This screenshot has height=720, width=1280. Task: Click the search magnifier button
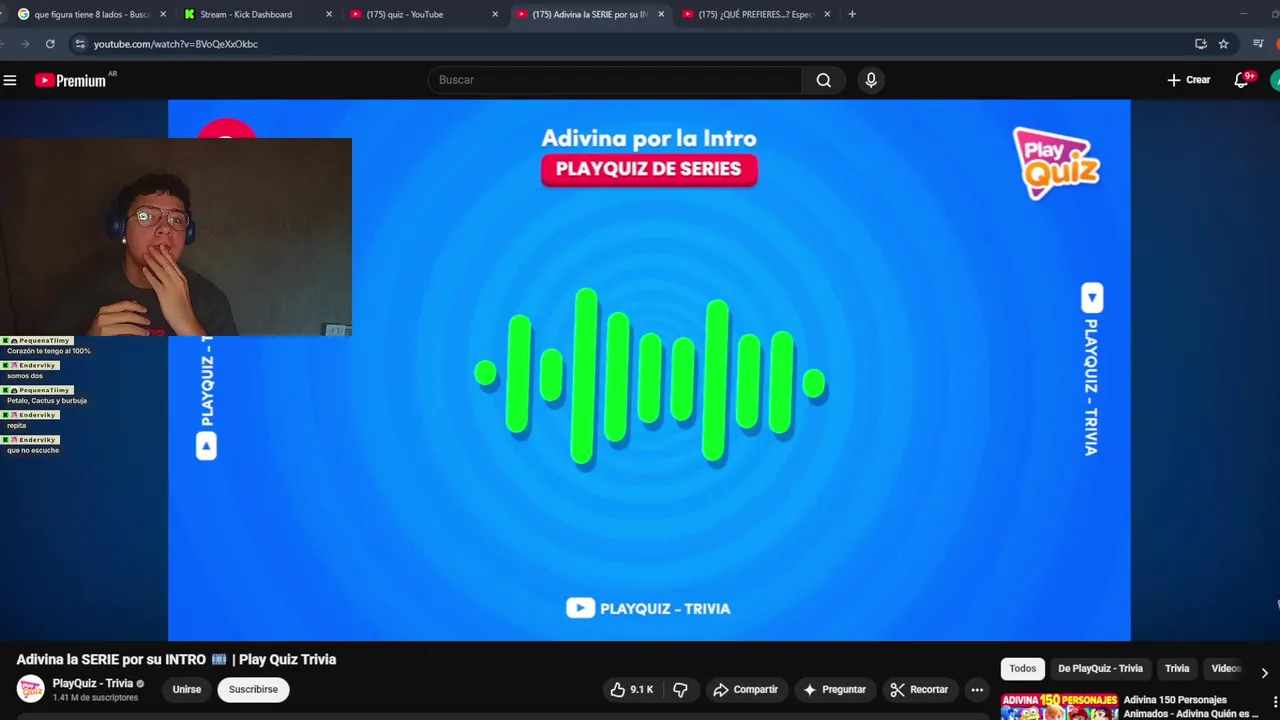(x=823, y=80)
